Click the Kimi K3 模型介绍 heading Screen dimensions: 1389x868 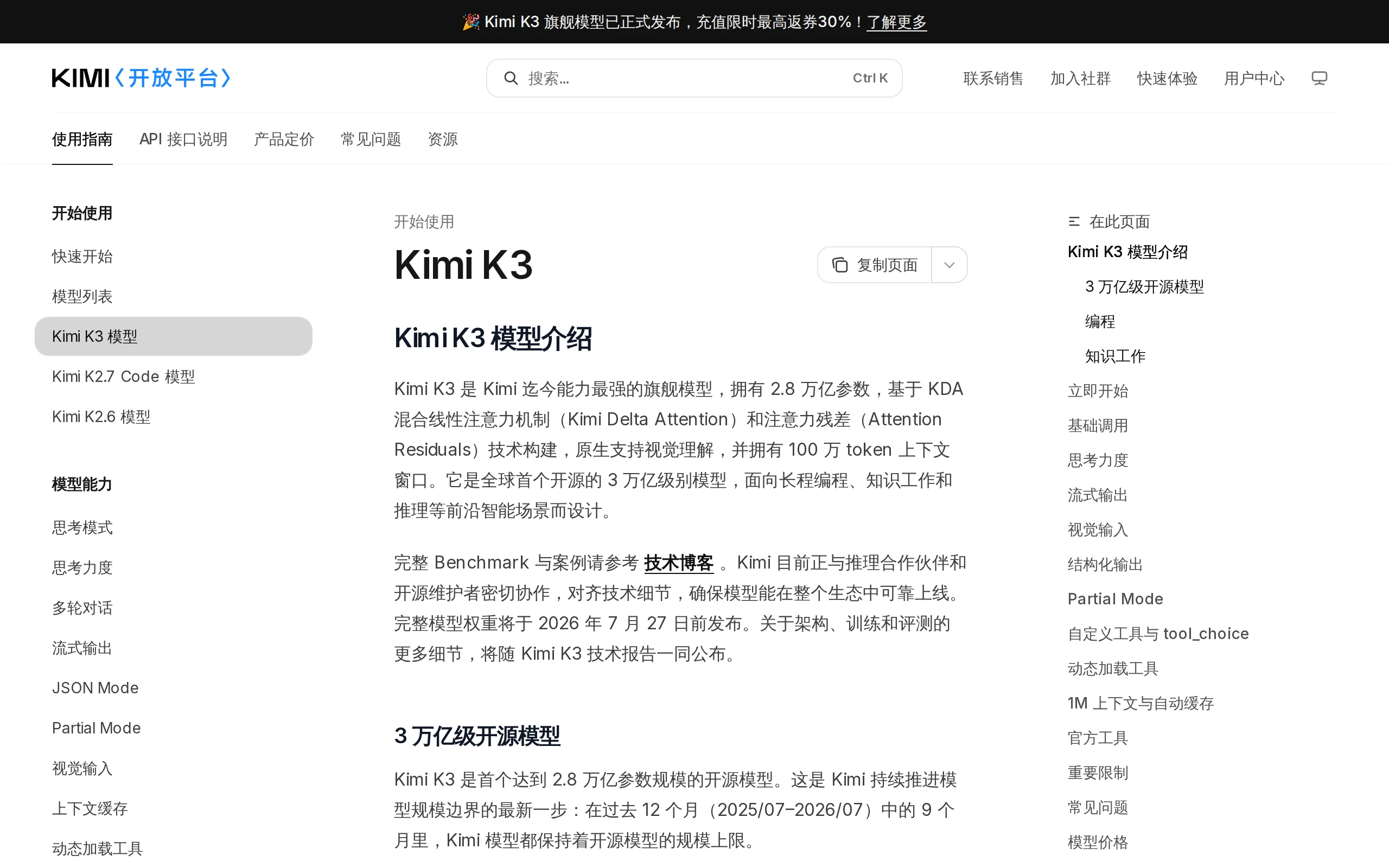tap(493, 338)
